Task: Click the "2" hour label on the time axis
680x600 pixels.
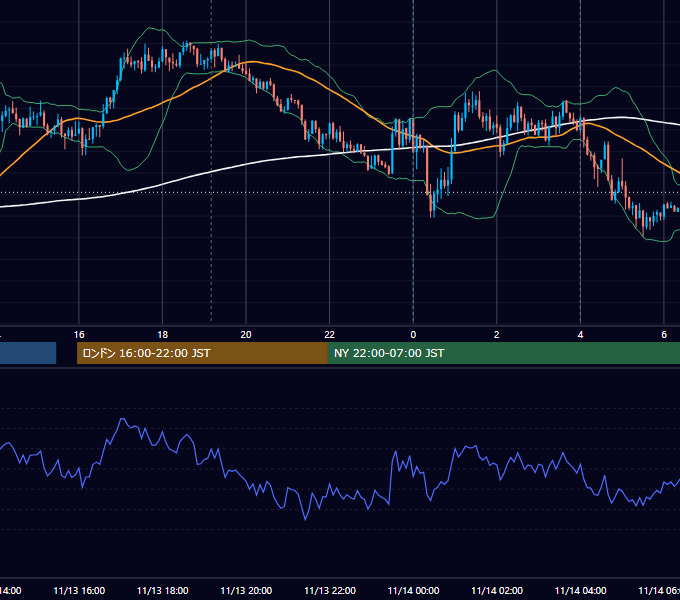Action: (497, 335)
